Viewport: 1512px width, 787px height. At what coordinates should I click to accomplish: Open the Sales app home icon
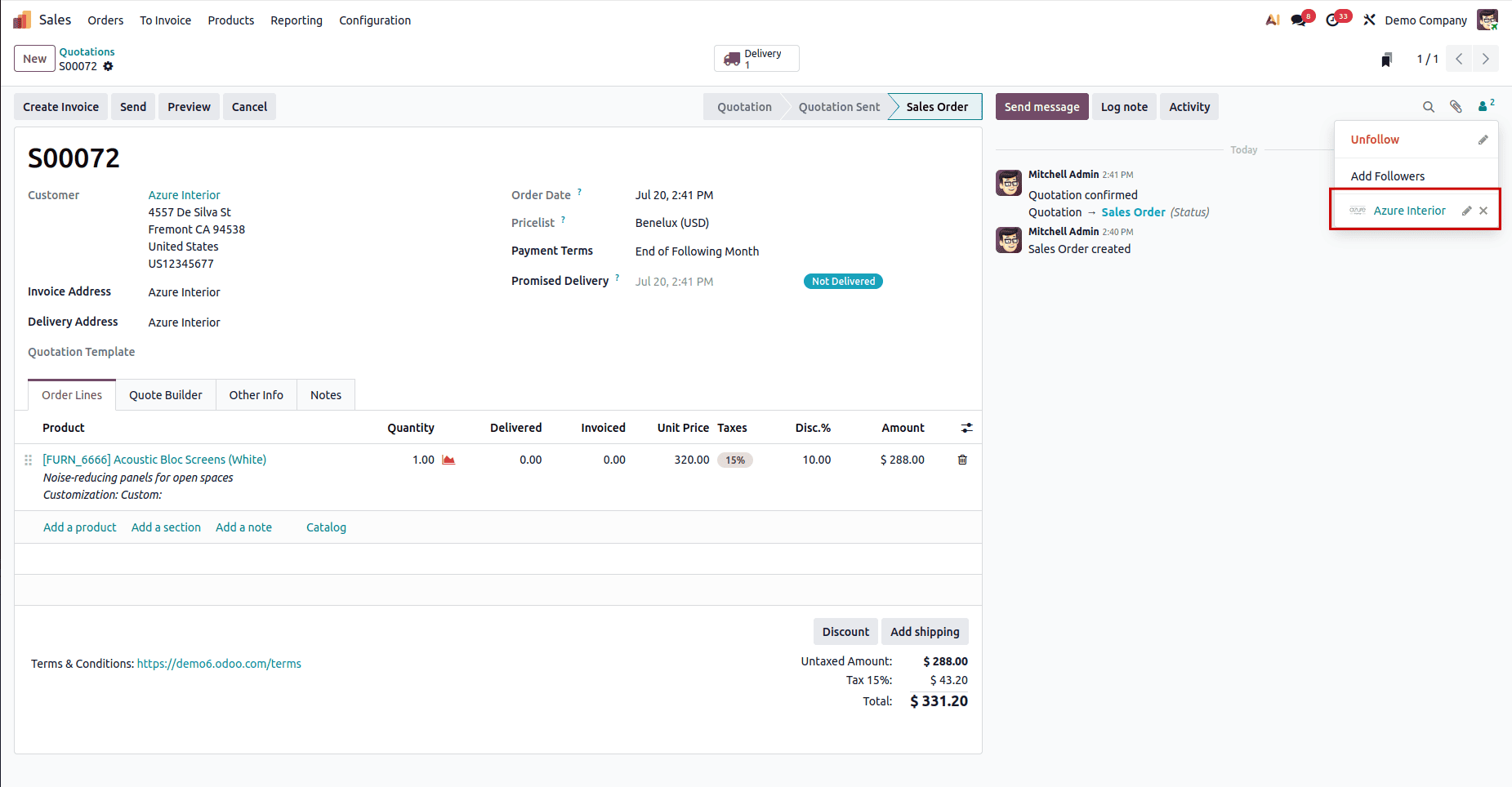[x=22, y=20]
